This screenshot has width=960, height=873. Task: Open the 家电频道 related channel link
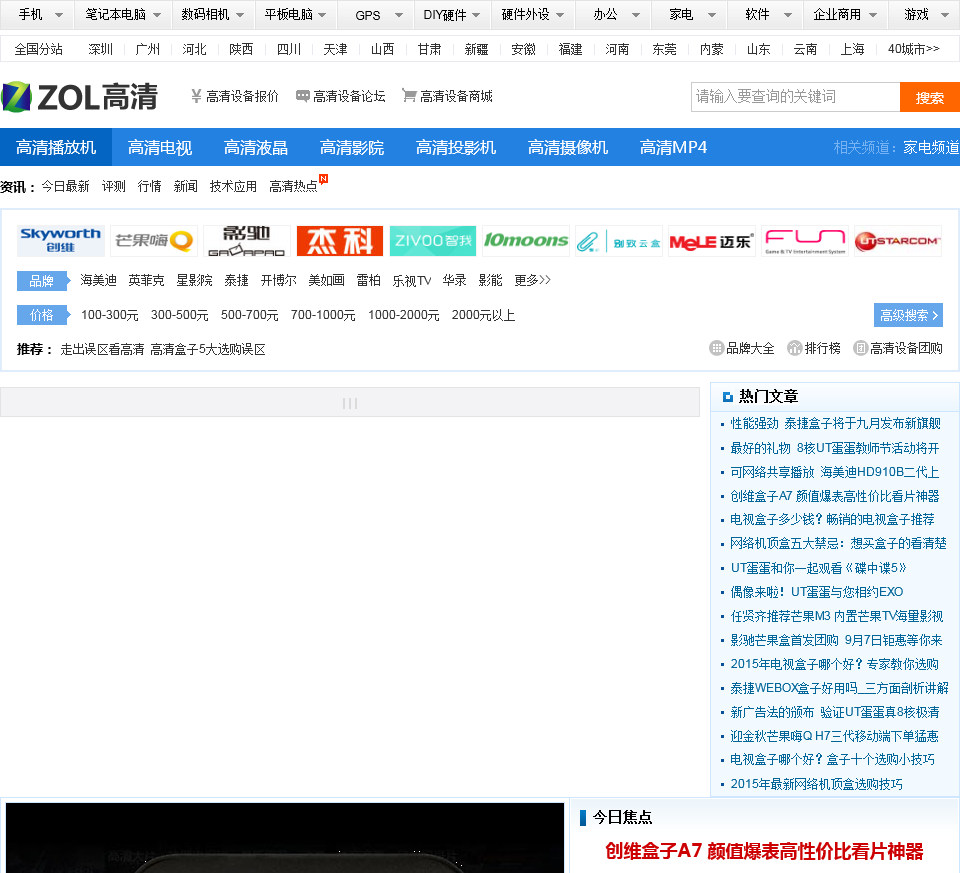click(x=931, y=147)
